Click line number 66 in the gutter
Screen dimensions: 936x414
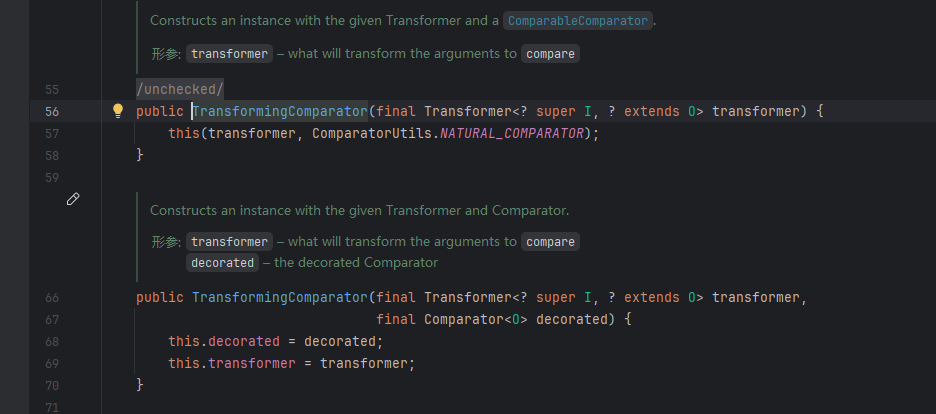(x=52, y=297)
